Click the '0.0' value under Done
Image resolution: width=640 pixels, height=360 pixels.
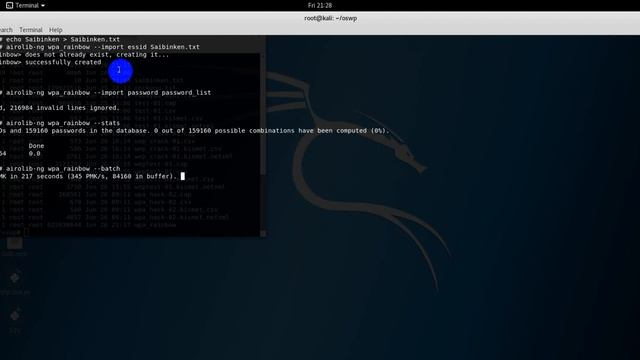[x=35, y=153]
